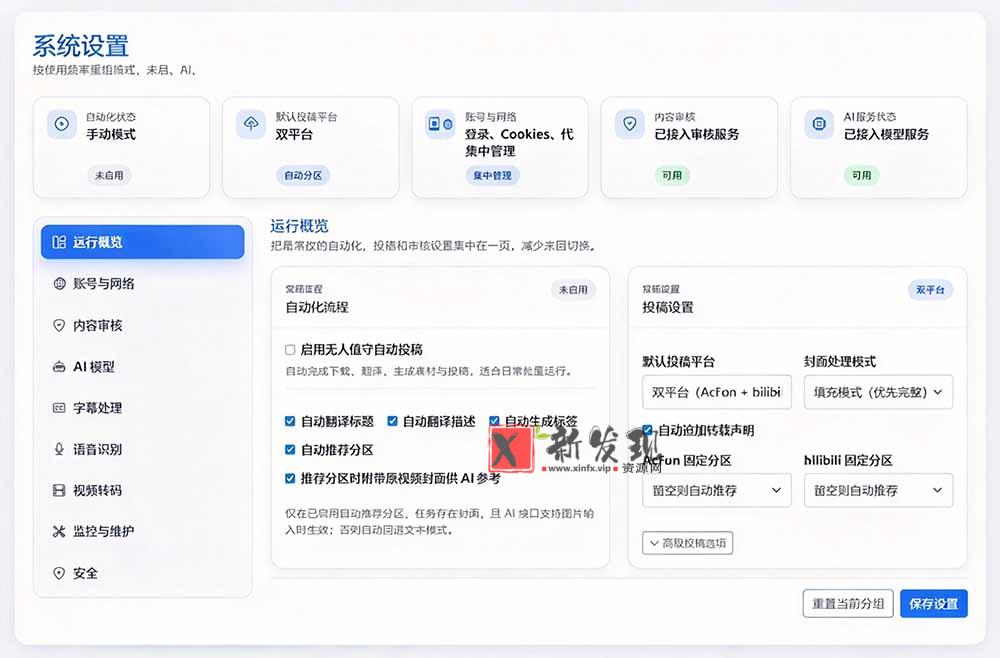Image resolution: width=1000 pixels, height=658 pixels.
Task: Click the 默认投稿平台 card upload cloud icon
Action: tap(251, 124)
